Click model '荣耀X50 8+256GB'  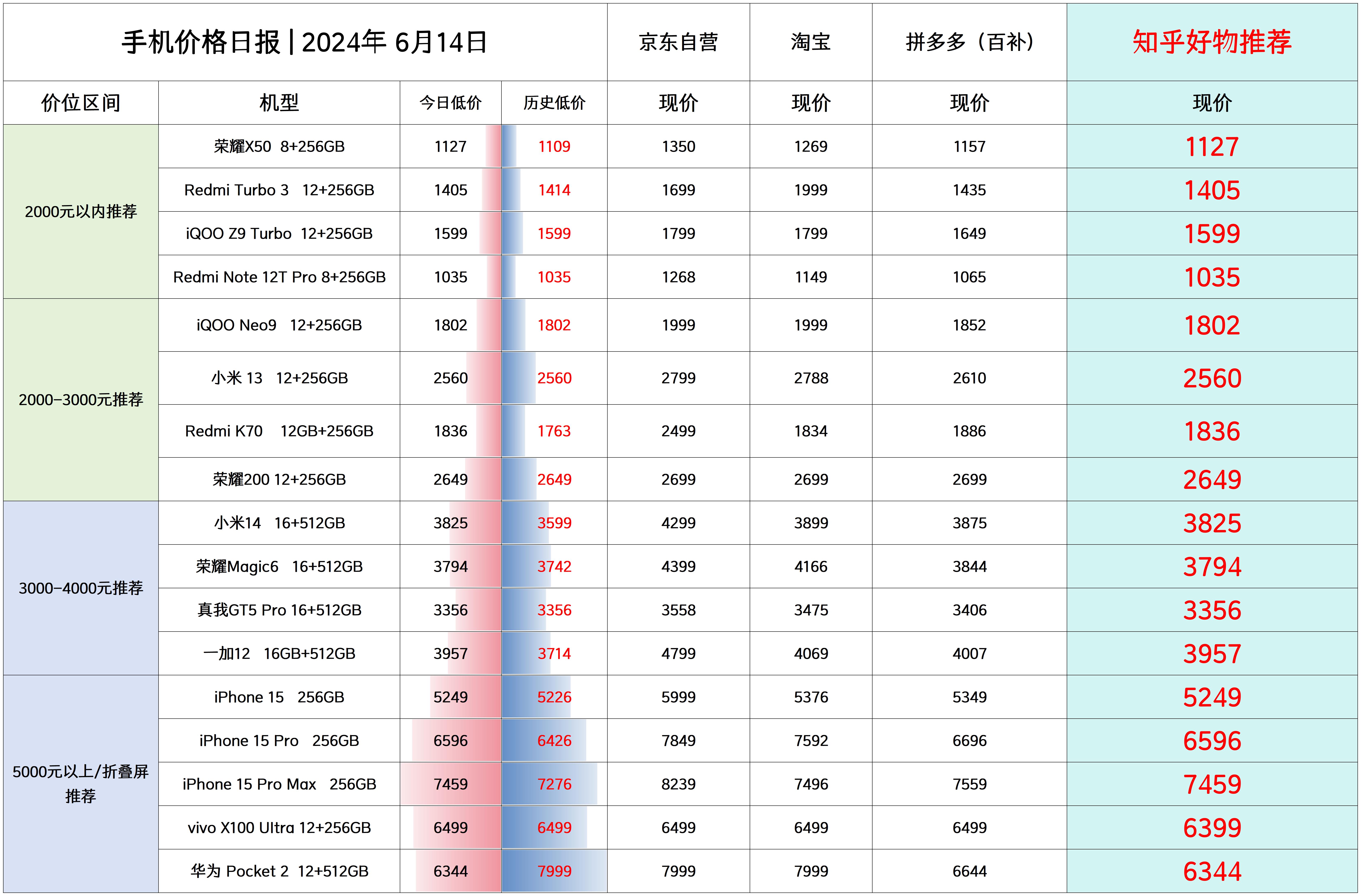point(279,146)
